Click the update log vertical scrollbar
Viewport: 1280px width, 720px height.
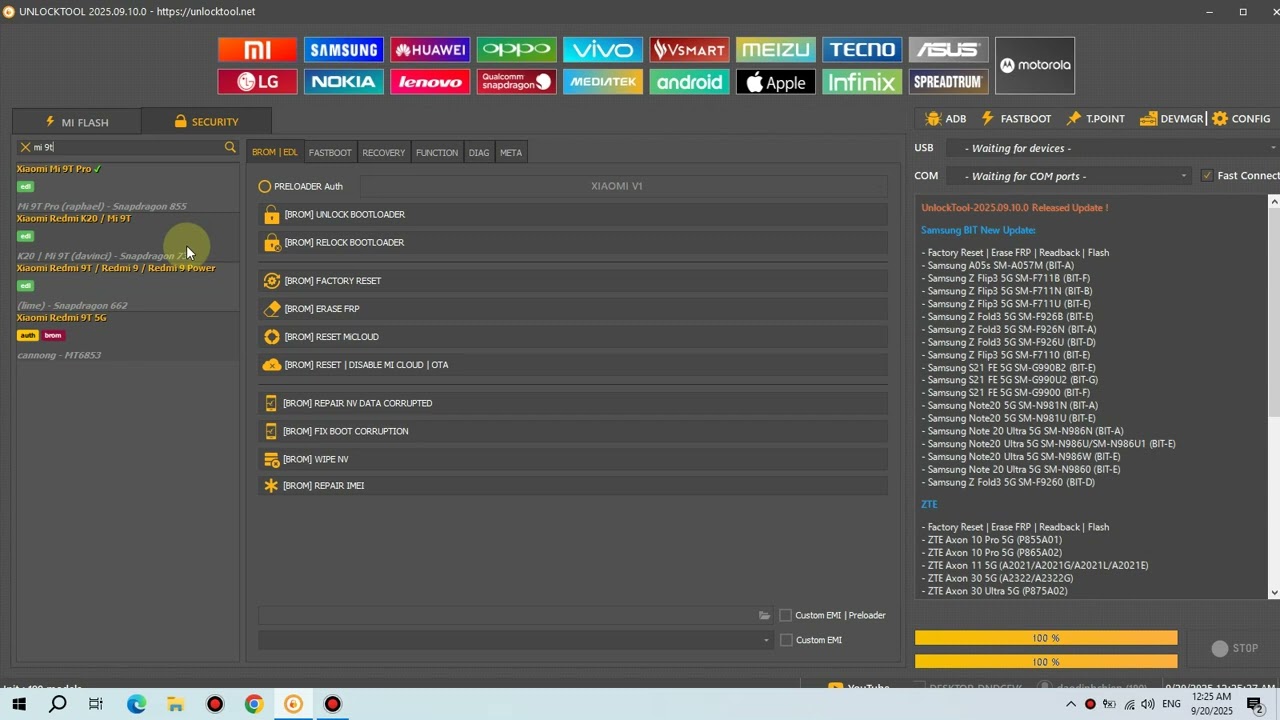click(1274, 396)
